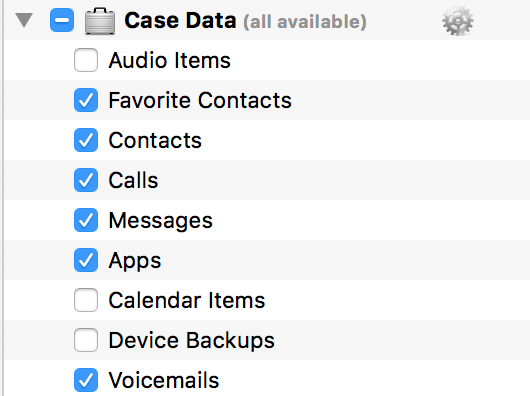Click the briefcase Case Data icon
Screen dimensions: 530x396
[100, 21]
